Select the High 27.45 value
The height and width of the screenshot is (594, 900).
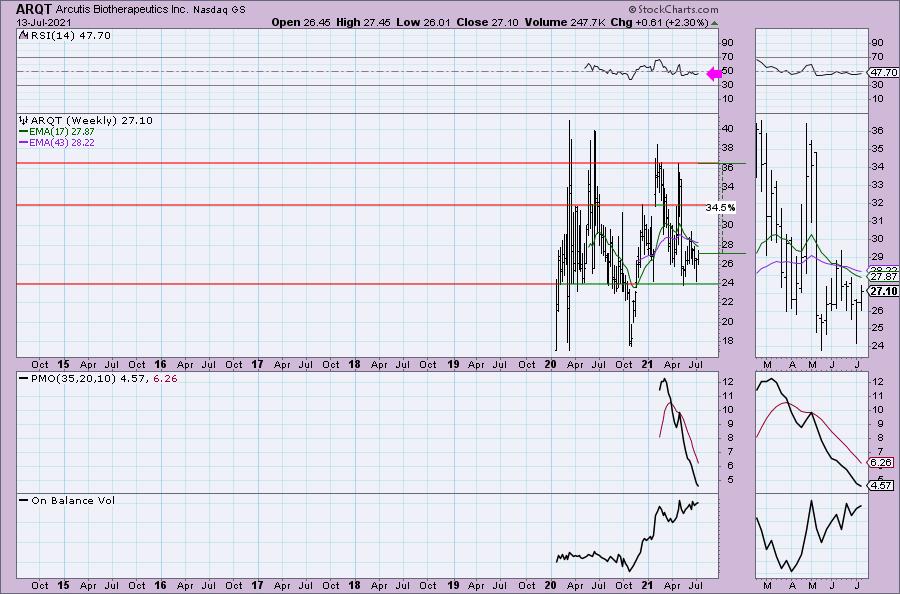click(363, 22)
